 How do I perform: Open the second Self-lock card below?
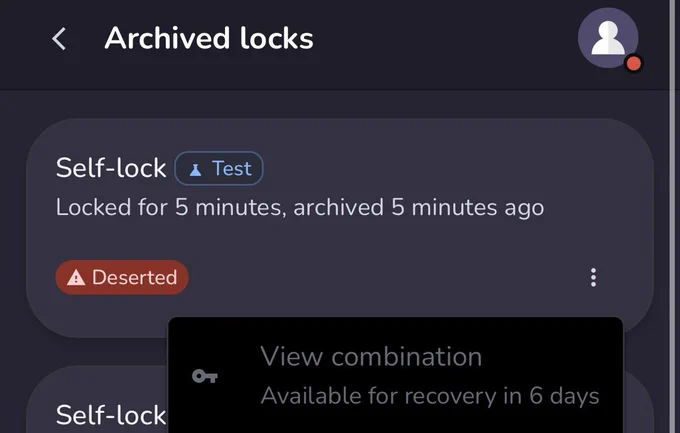tap(111, 415)
